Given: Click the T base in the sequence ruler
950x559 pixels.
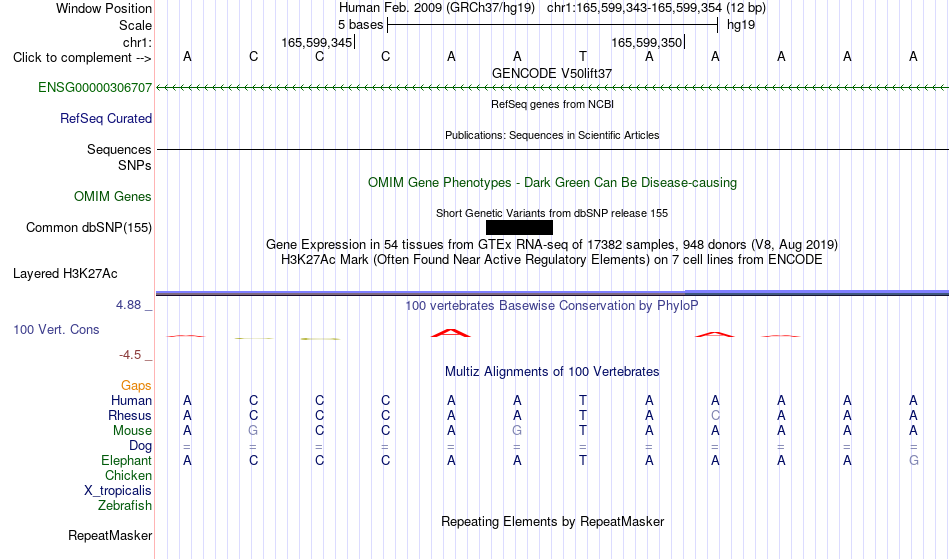Looking at the screenshot, I should click(583, 57).
